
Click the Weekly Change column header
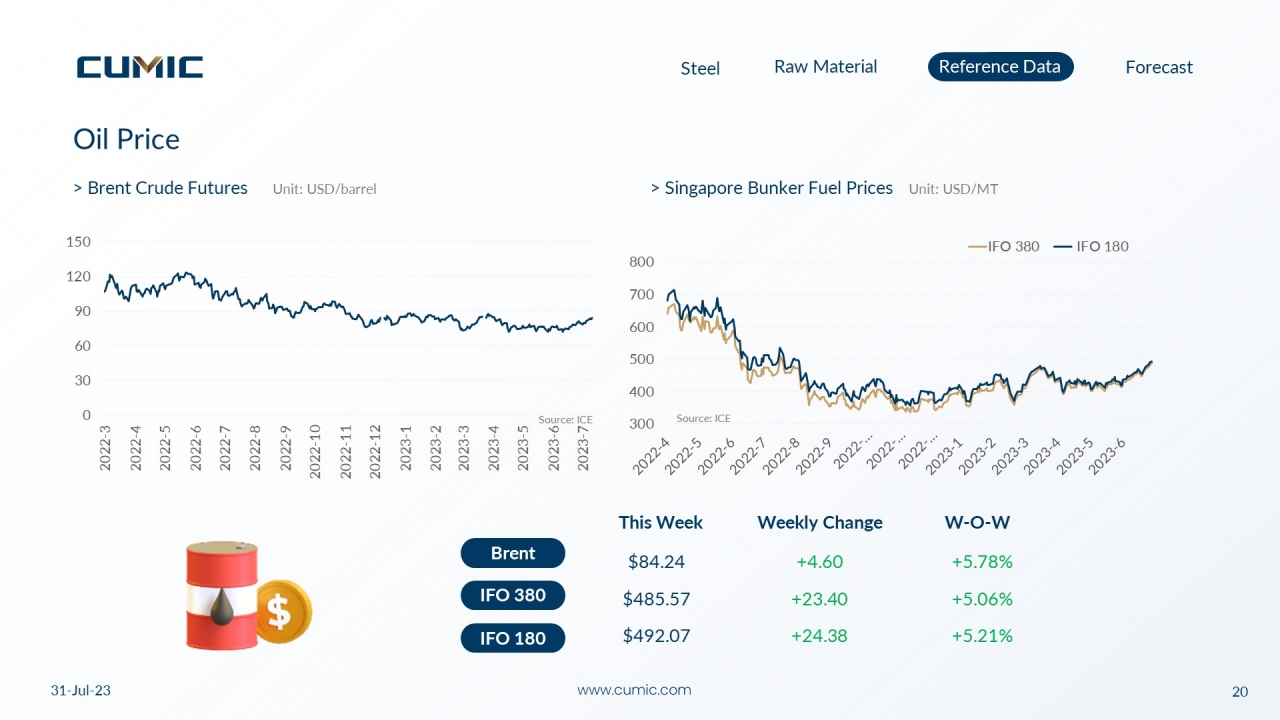pyautogui.click(x=820, y=523)
